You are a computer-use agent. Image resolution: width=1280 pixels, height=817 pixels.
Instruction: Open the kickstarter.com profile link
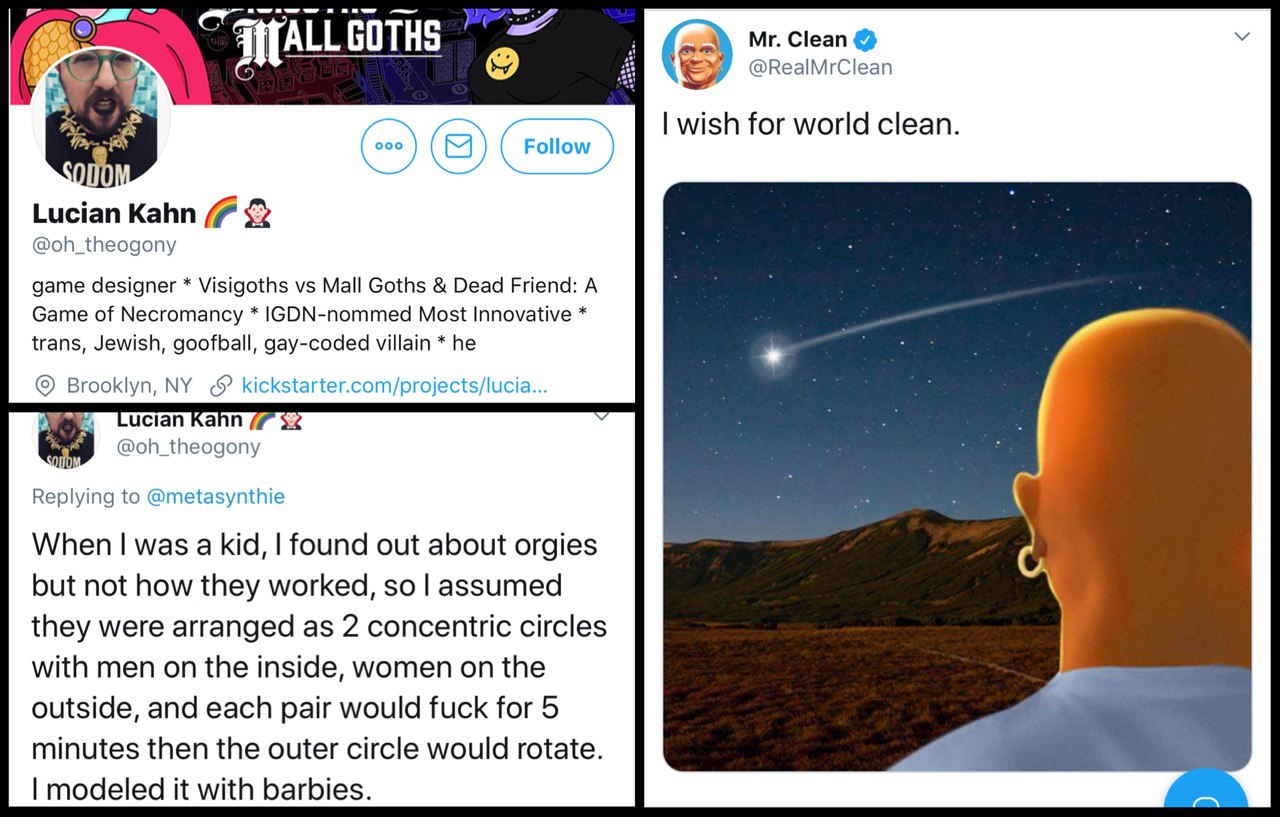tap(394, 385)
